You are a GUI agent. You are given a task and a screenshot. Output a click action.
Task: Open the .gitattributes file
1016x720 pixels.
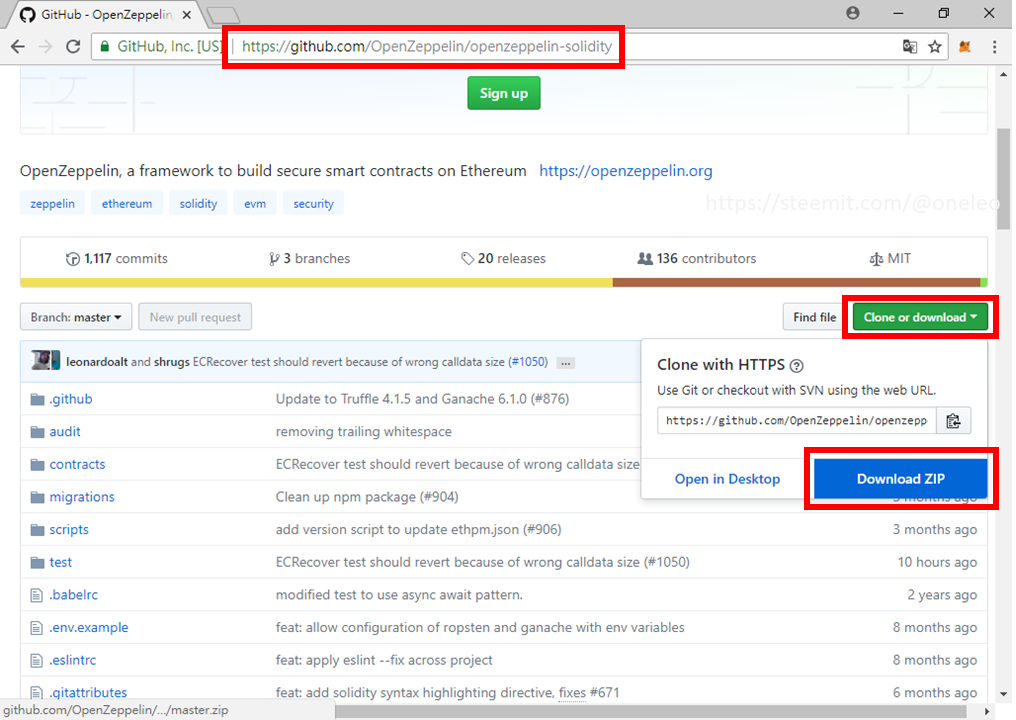88,693
